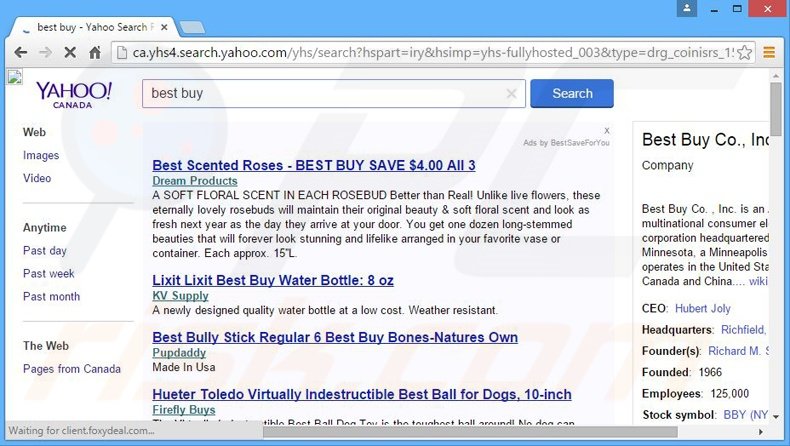This screenshot has height=446, width=790.
Task: Open the Dream Products advertiser link
Action: coord(194,180)
